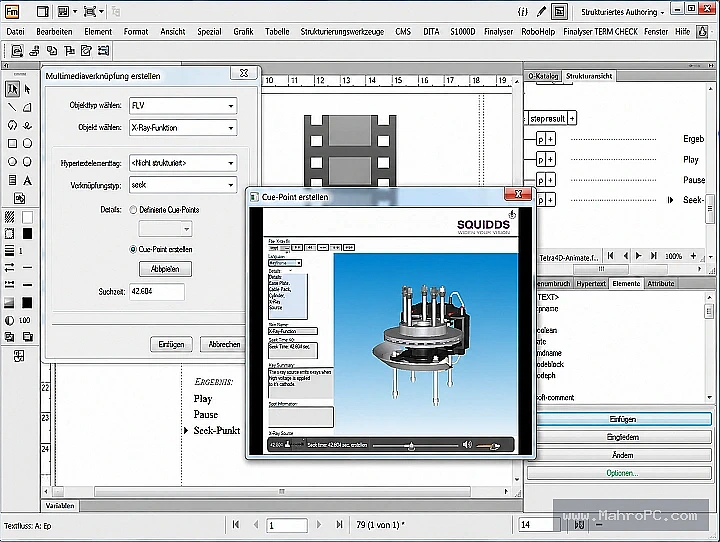720x542 pixels.
Task: Open the DITA menu
Action: click(431, 32)
